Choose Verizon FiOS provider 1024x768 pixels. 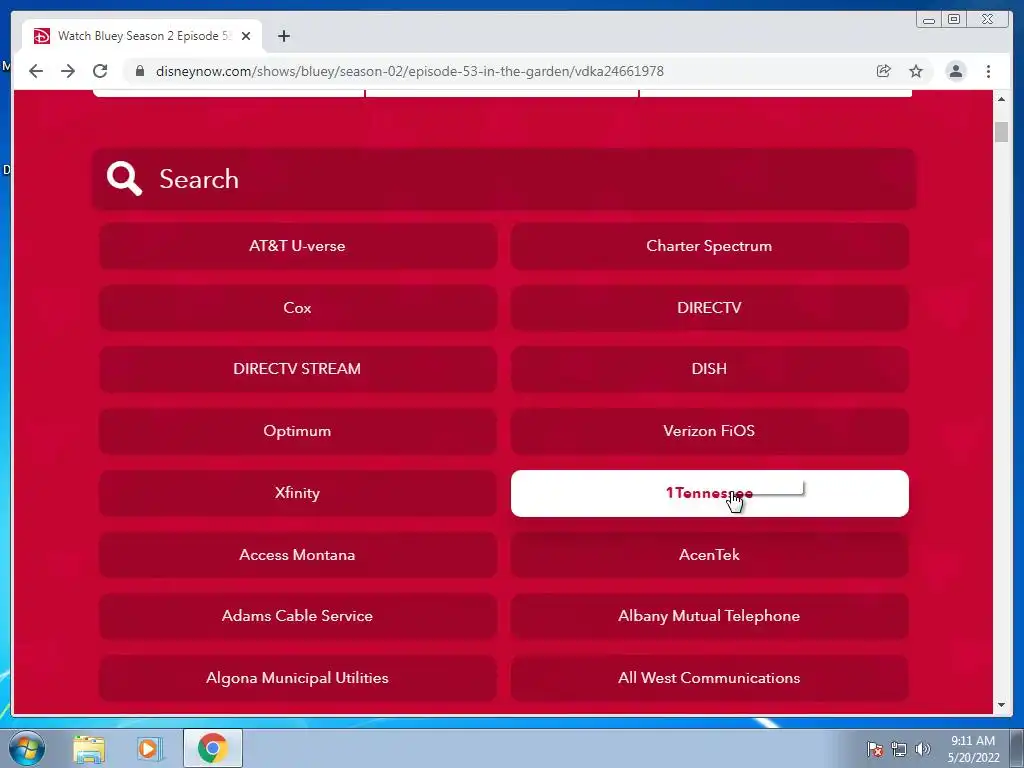709,431
